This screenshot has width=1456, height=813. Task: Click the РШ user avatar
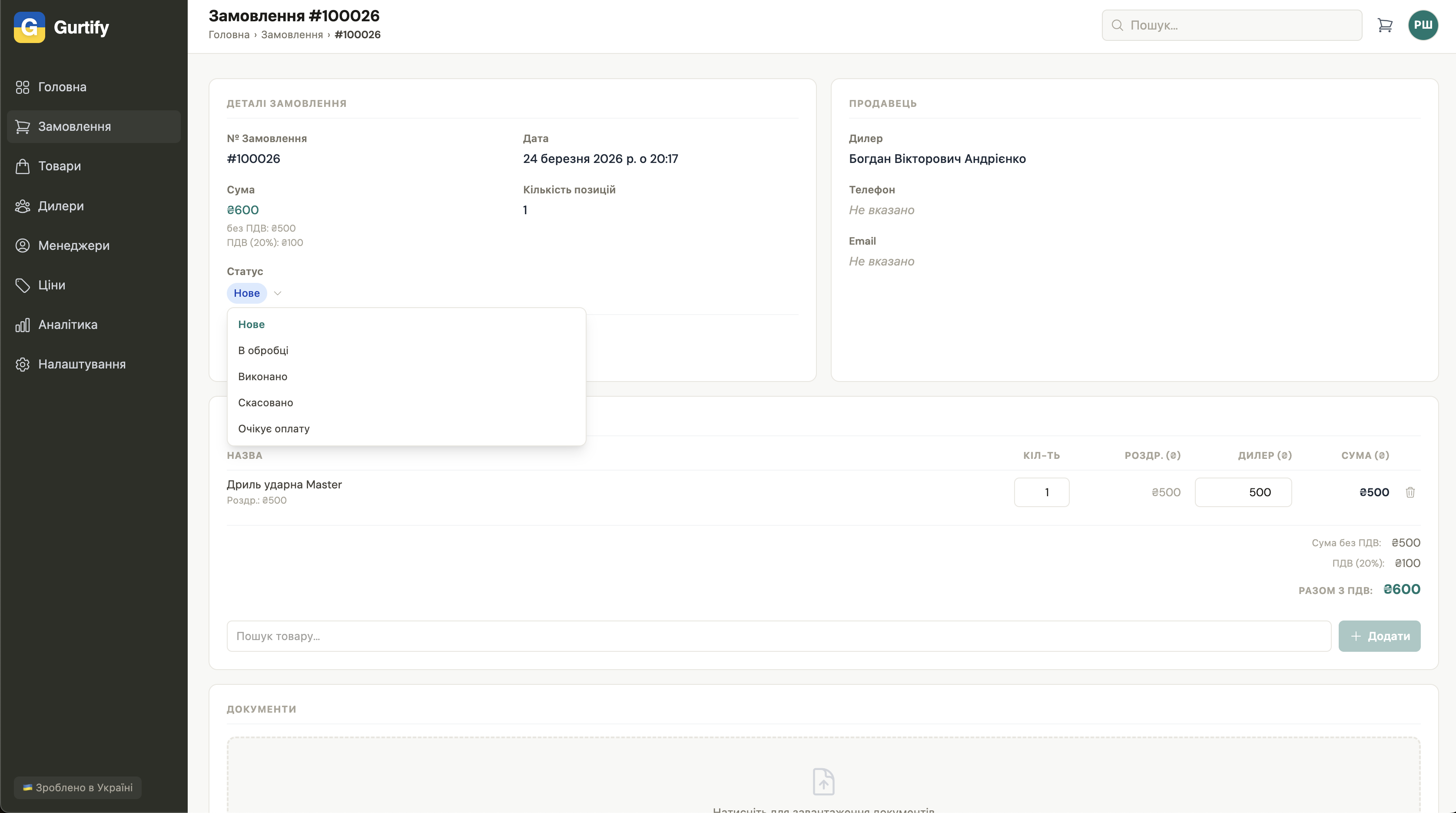[x=1423, y=25]
